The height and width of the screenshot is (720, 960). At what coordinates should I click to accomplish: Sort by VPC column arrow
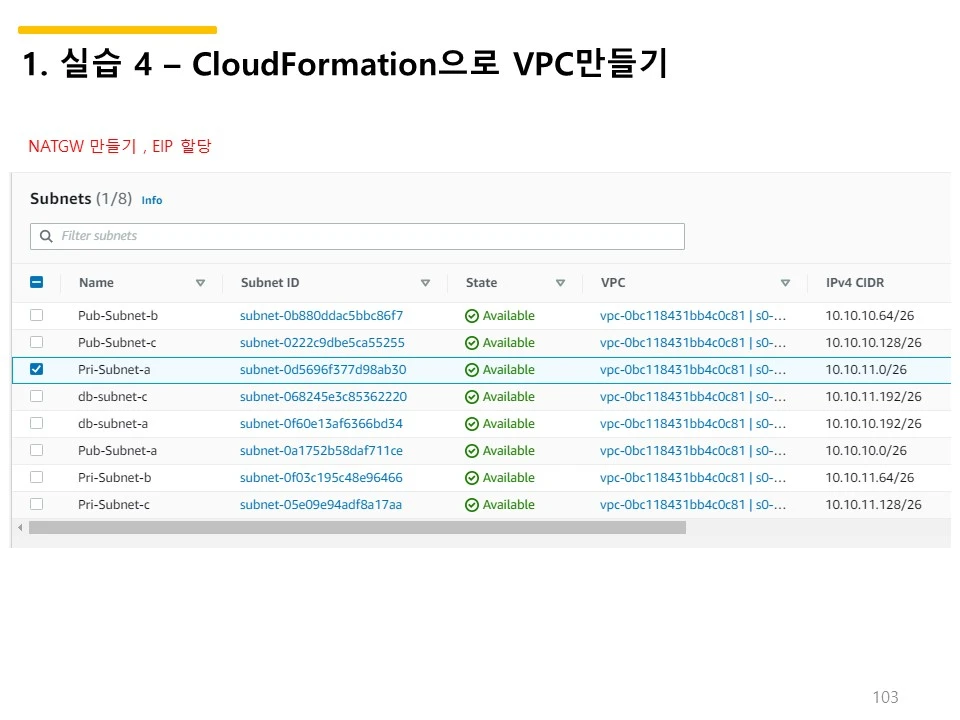786,283
